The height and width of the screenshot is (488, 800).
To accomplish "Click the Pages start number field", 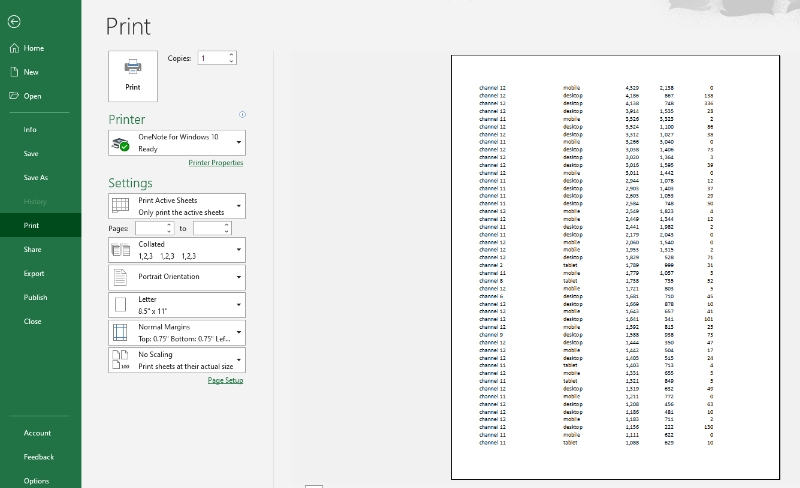I will (x=153, y=228).
